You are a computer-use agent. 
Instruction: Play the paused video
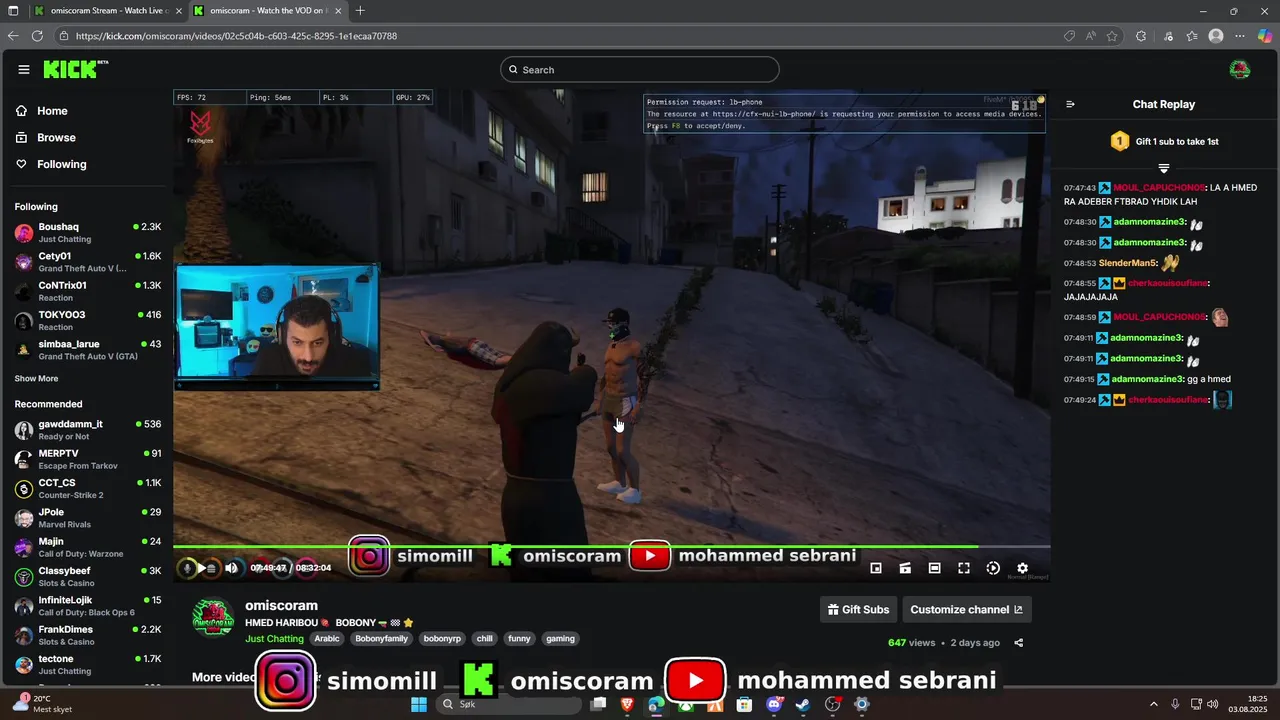[201, 568]
